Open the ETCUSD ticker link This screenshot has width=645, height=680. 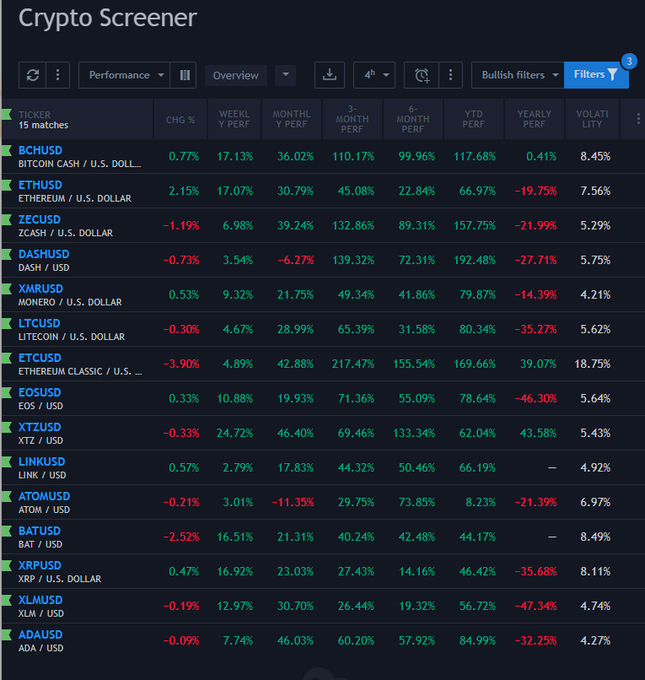(x=40, y=358)
